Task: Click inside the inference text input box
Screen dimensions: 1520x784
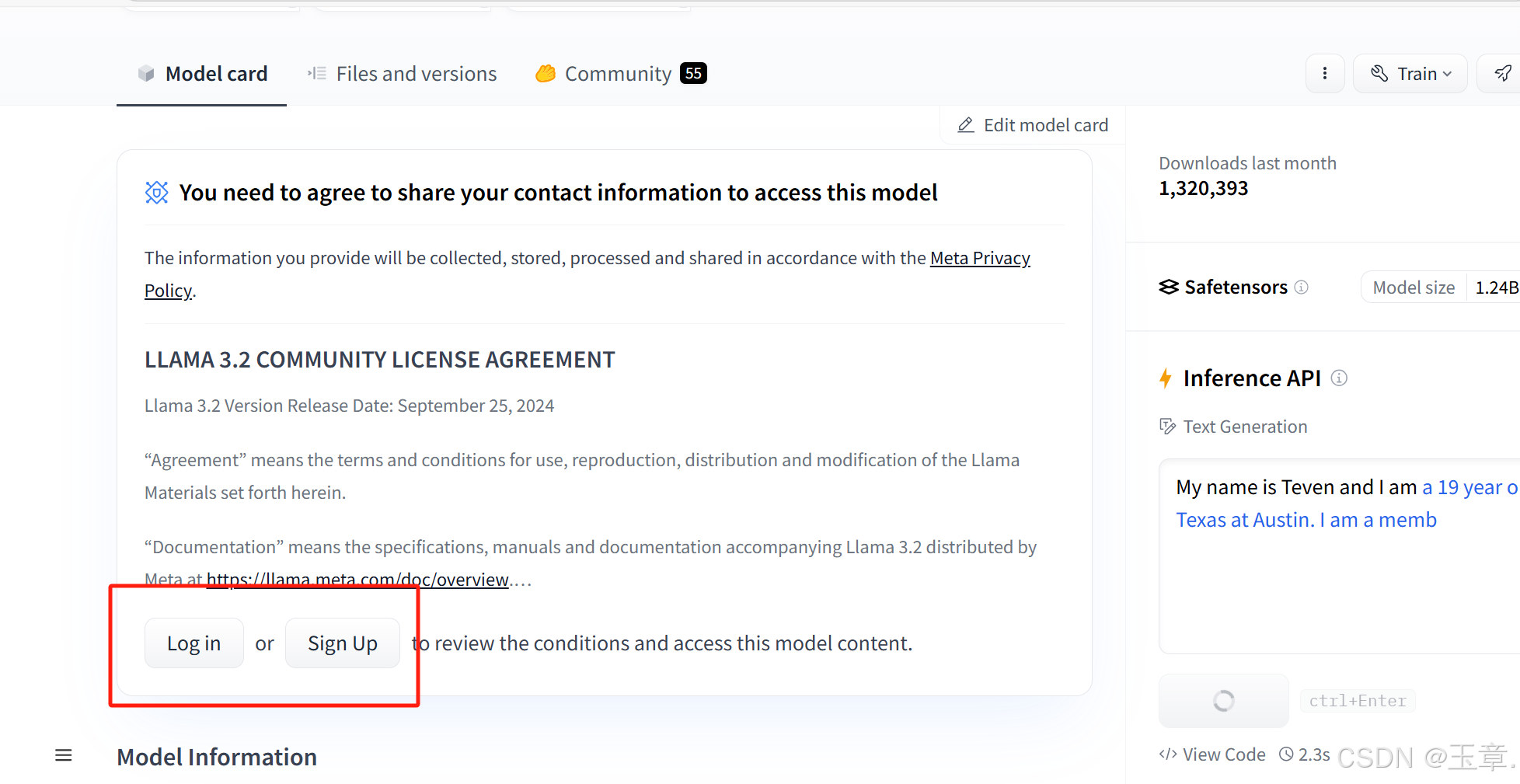Action: tap(1339, 556)
